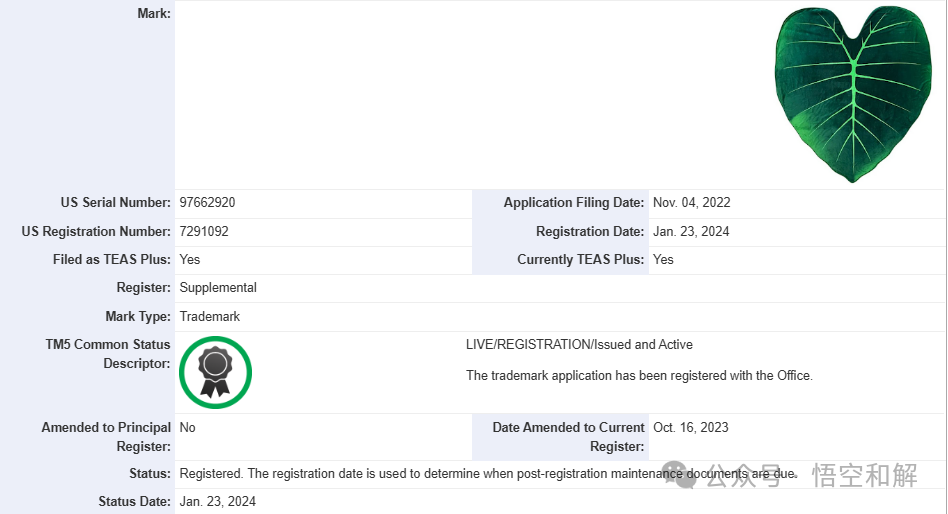This screenshot has width=948, height=514.
Task: Click the Status Date value at the bottom
Action: click(217, 501)
